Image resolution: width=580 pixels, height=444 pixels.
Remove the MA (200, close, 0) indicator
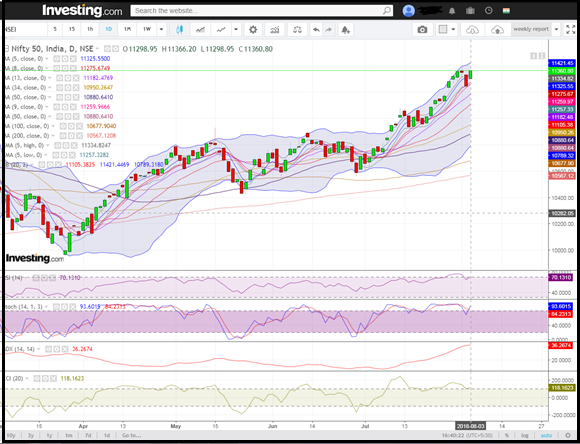click(79, 135)
